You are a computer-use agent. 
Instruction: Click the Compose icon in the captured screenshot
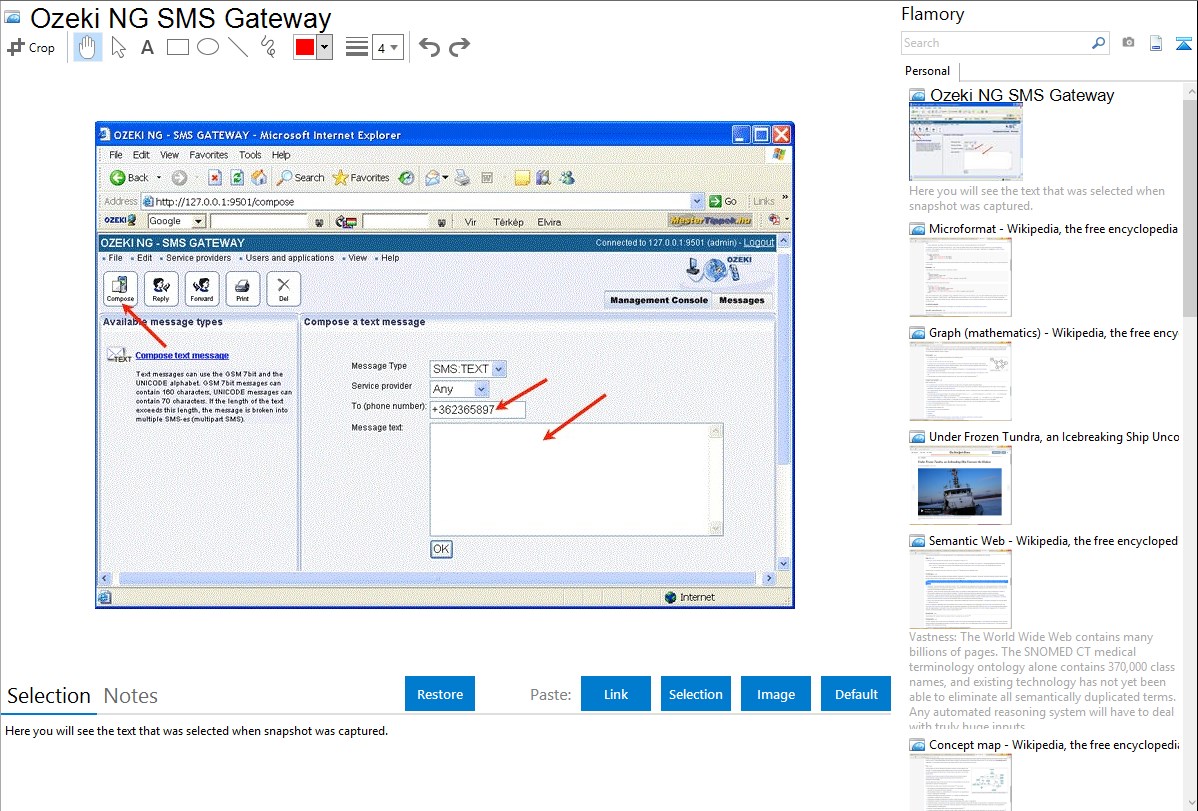coord(120,289)
